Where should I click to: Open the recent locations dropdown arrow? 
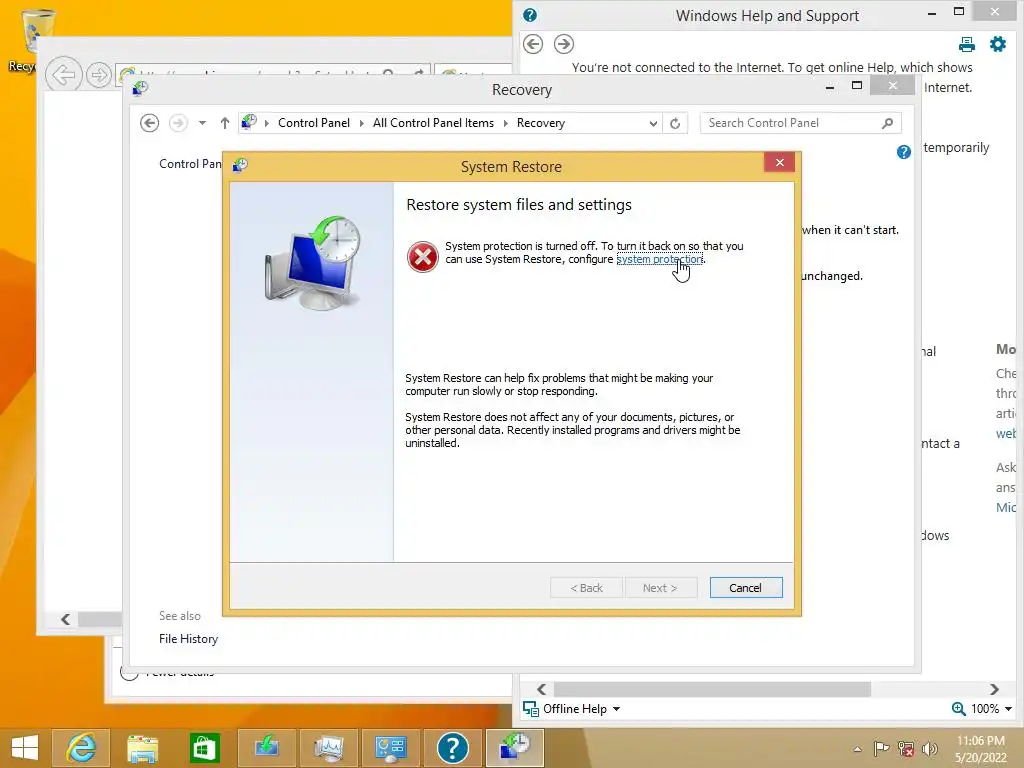point(202,123)
